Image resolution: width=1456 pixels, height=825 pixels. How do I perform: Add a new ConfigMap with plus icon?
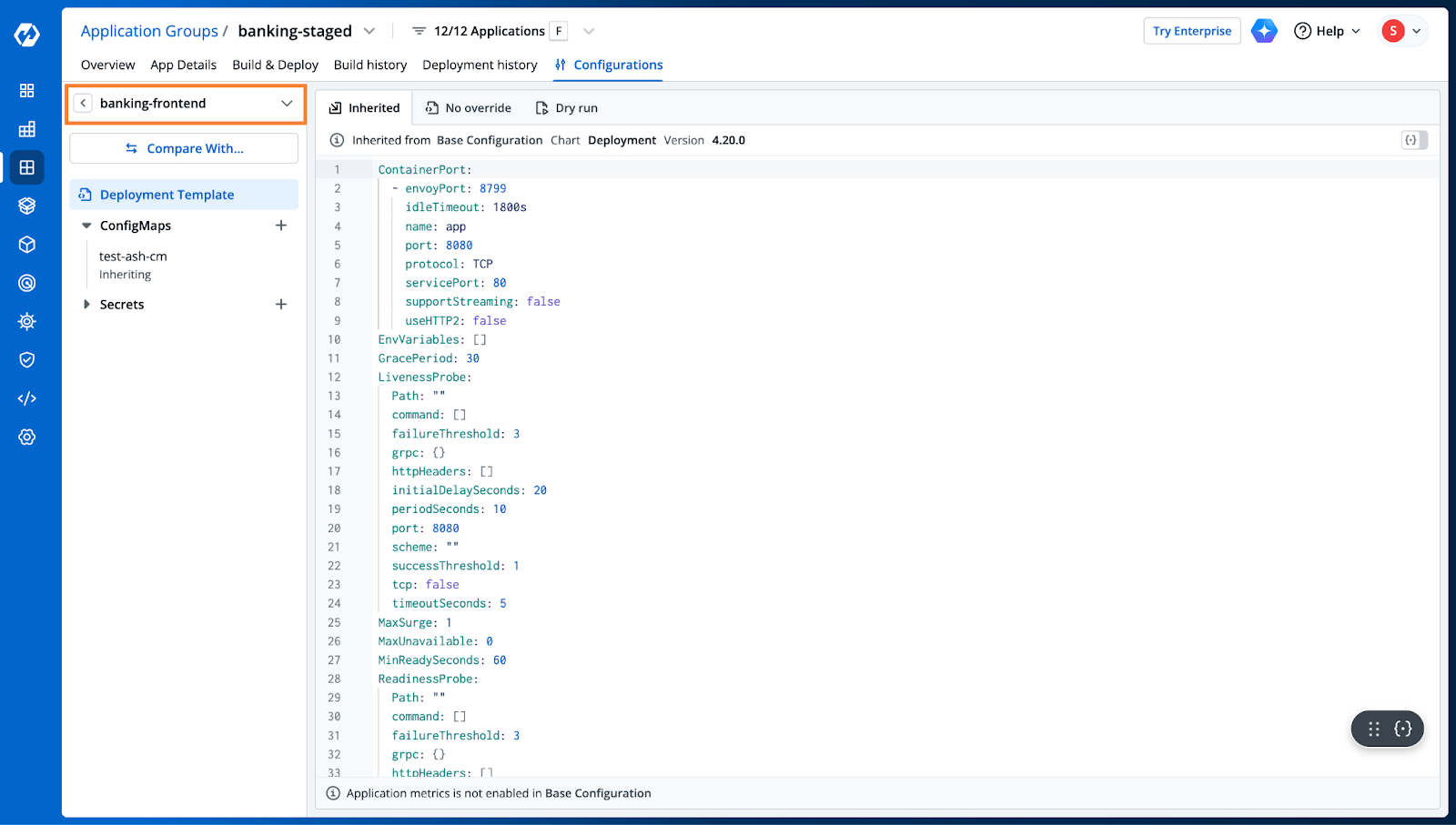[x=281, y=226]
